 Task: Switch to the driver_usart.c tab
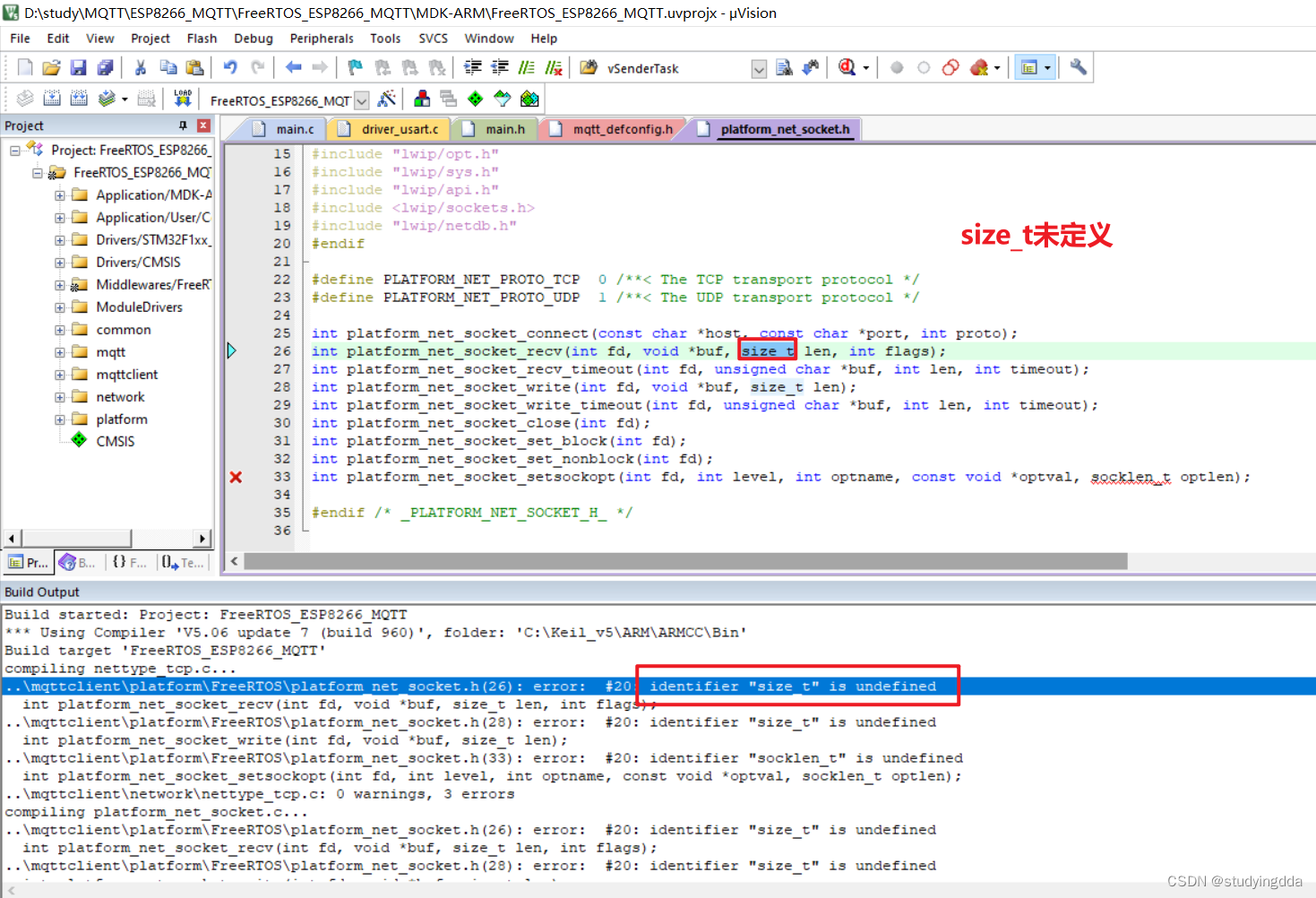390,129
